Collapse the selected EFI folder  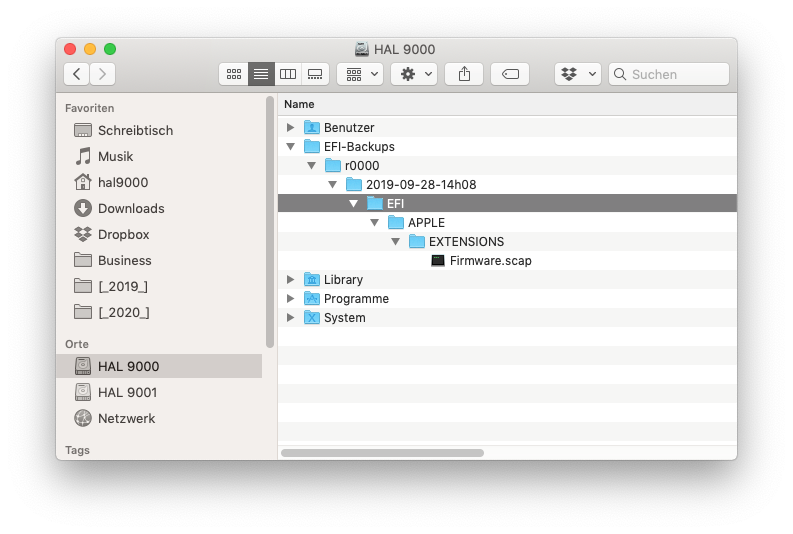[354, 204]
